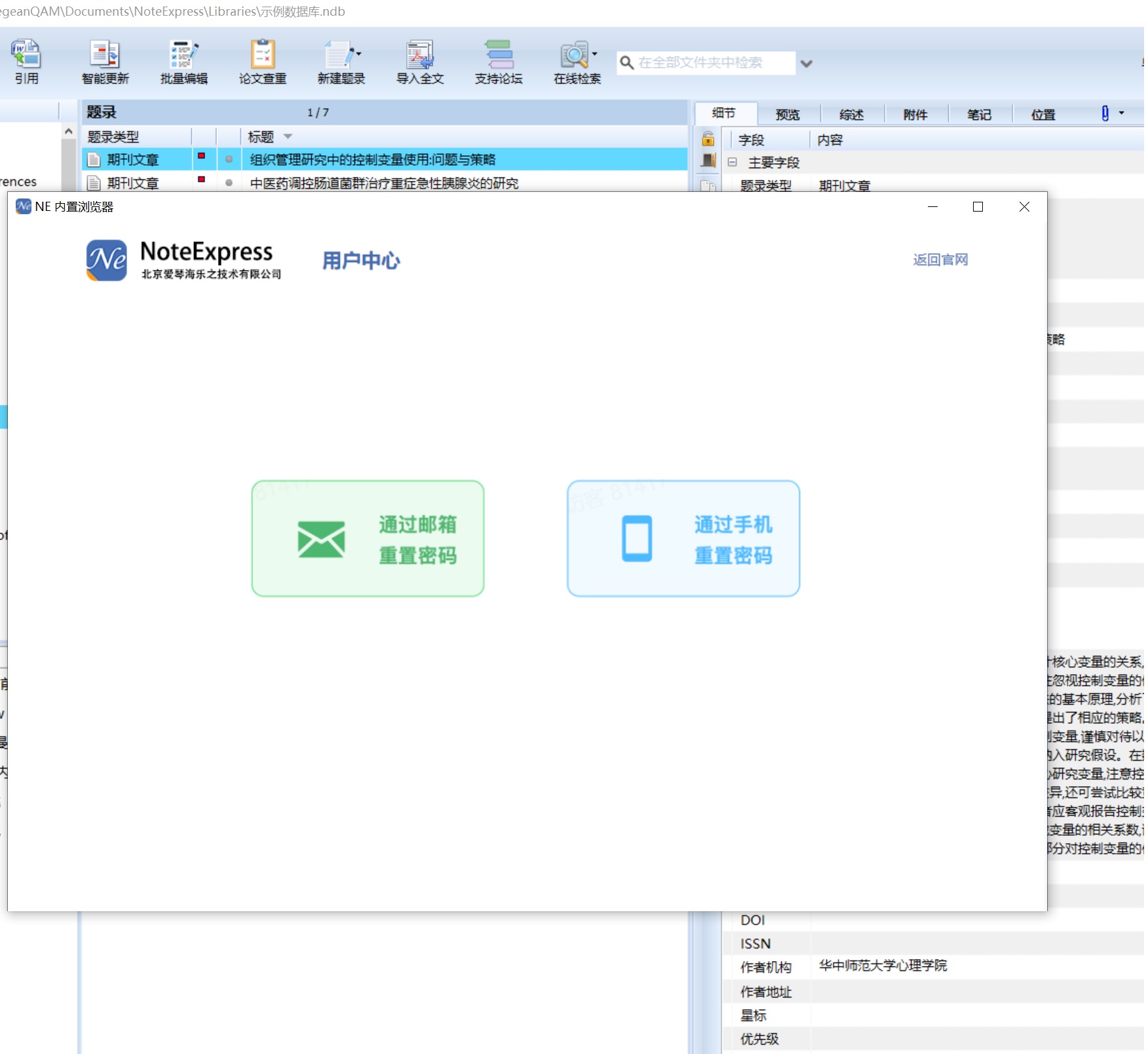Collapse the 主要字段 section
The height and width of the screenshot is (1054, 1148).
click(732, 162)
